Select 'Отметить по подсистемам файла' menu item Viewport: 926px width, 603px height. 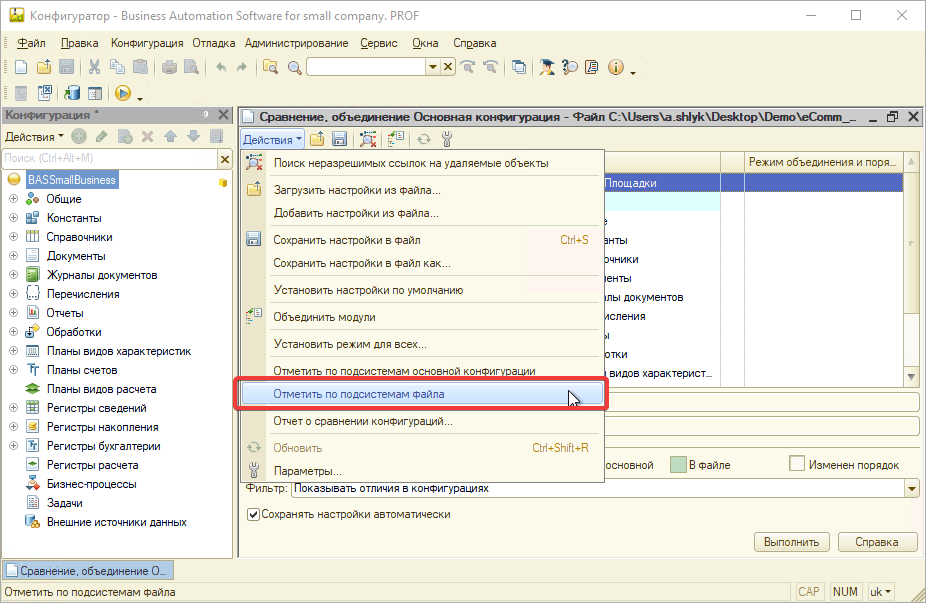coord(359,394)
